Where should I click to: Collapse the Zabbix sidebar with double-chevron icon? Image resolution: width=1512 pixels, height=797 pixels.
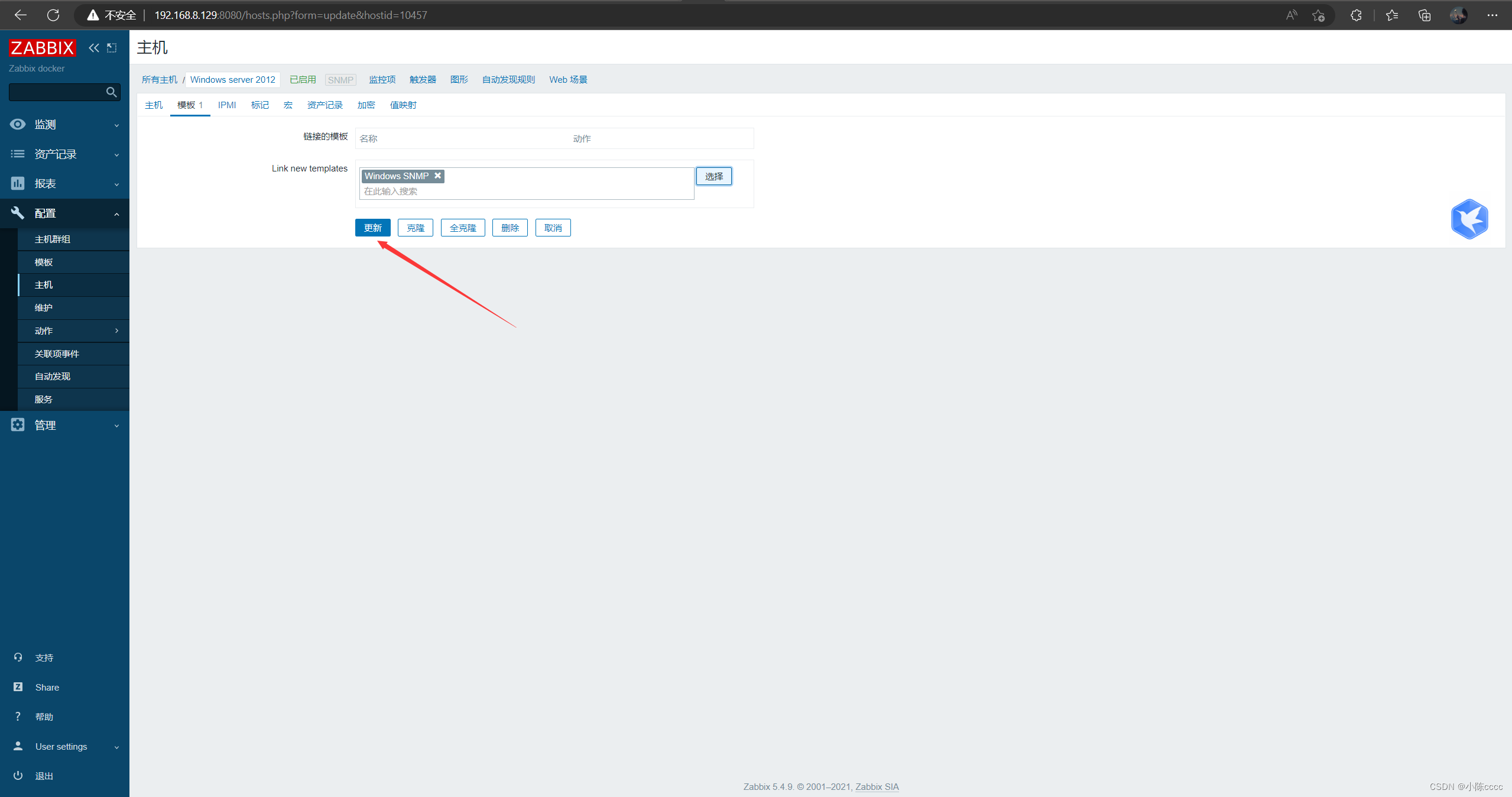pos(93,48)
